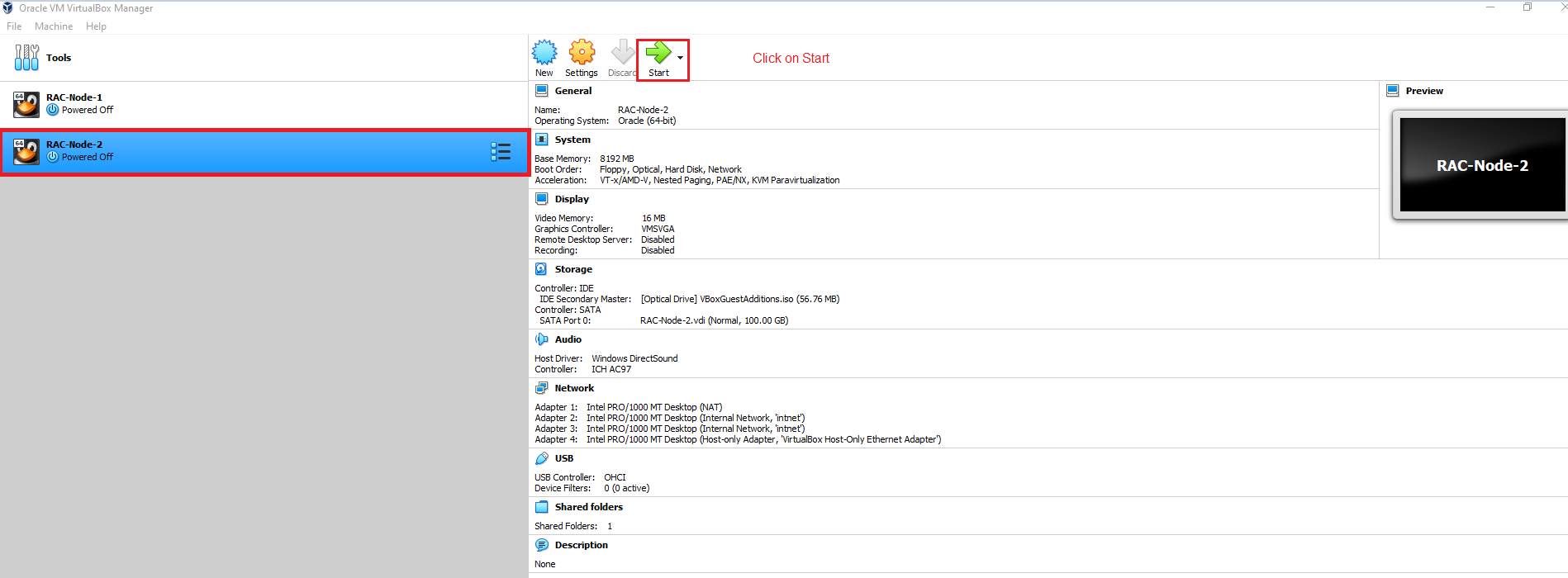Screen dimensions: 1568x578
Task: Open the File menu
Action: [x=14, y=26]
